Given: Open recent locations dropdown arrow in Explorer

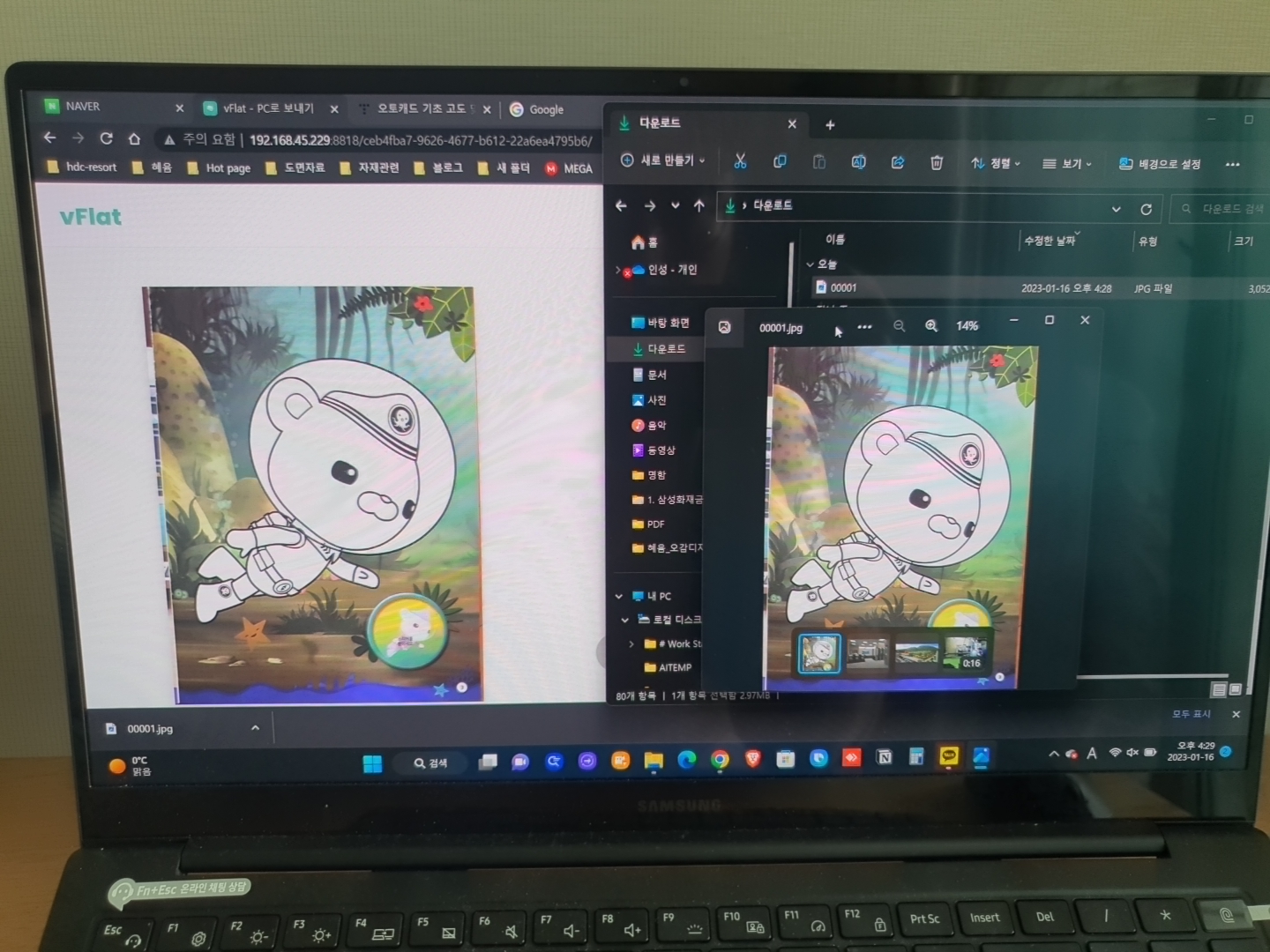Looking at the screenshot, I should click(675, 205).
